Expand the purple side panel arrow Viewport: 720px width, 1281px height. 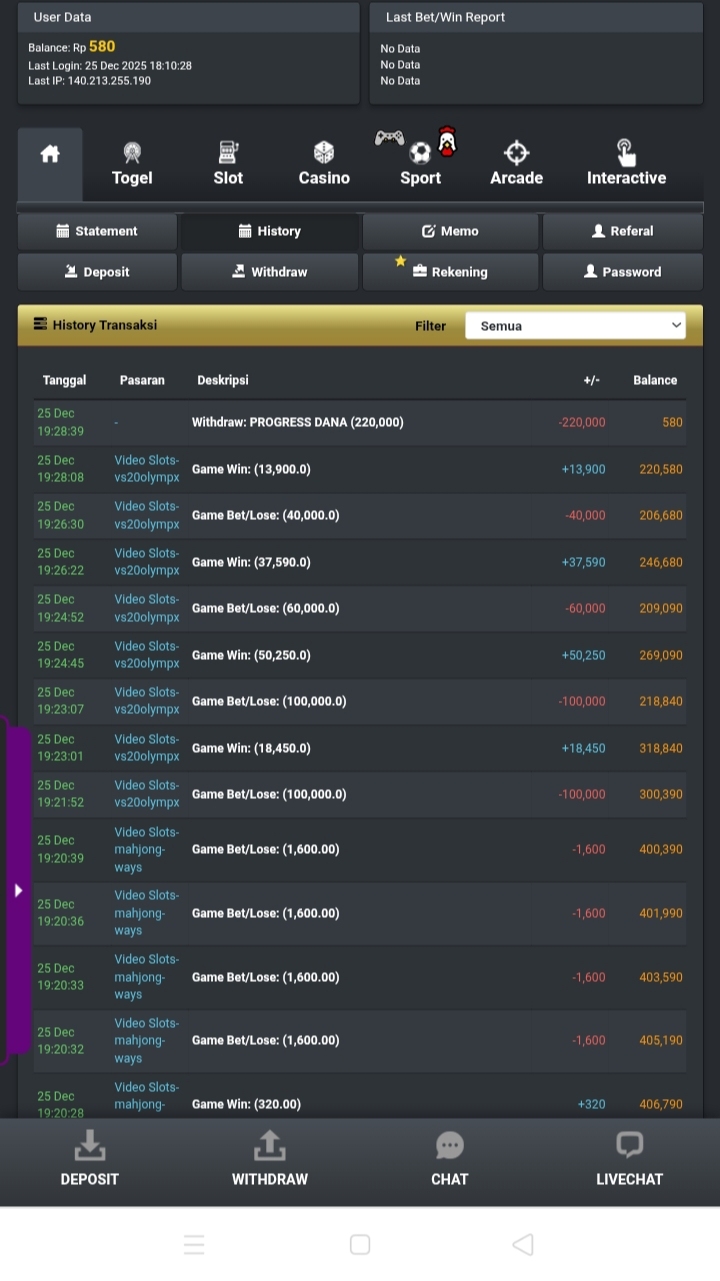click(17, 890)
